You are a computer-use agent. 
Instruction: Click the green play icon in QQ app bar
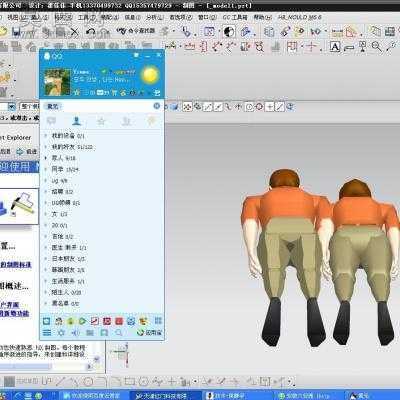[82, 321]
